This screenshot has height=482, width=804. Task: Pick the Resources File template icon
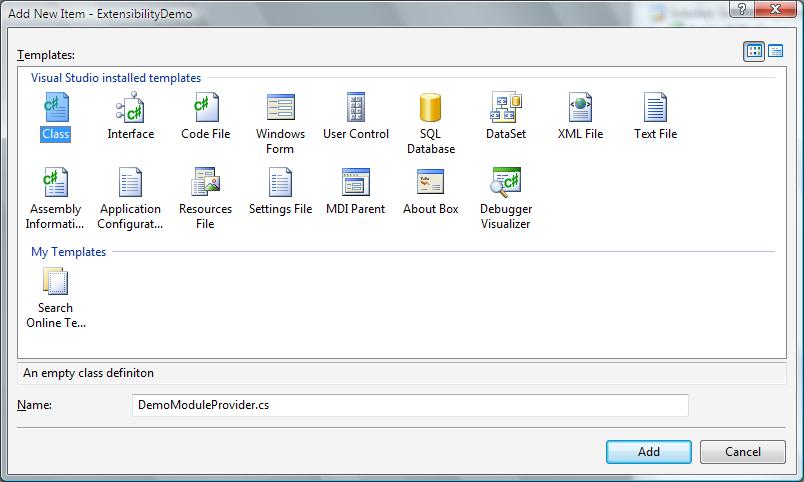pos(206,182)
